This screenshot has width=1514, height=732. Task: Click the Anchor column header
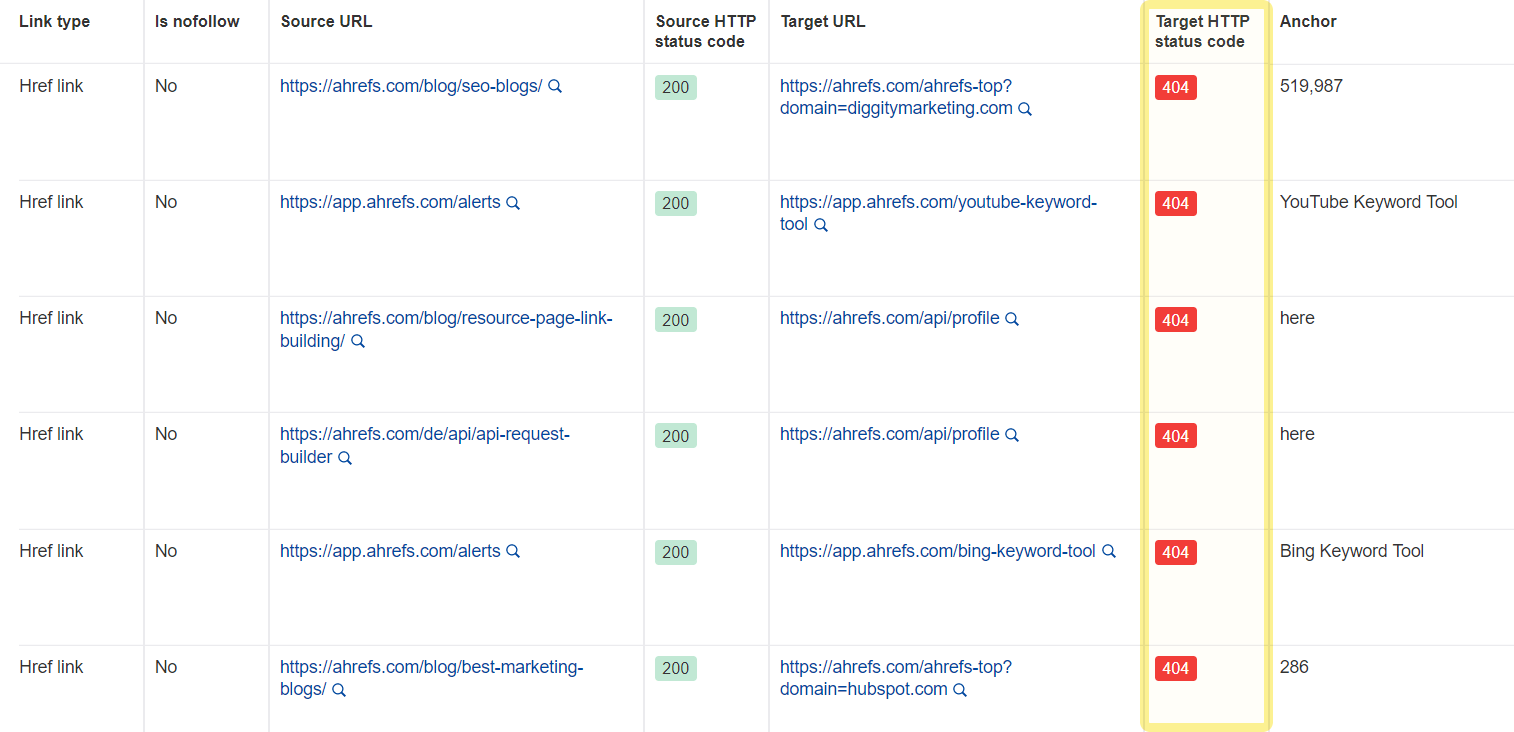tap(1307, 20)
